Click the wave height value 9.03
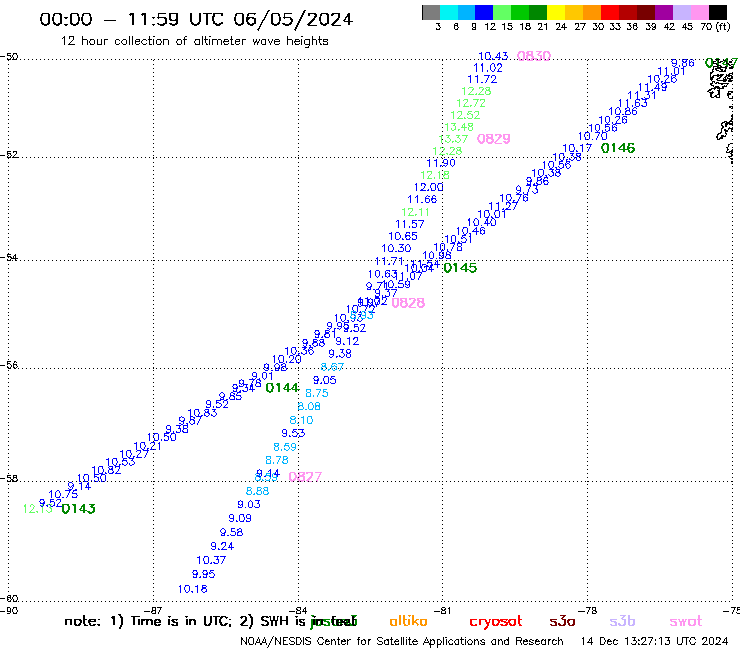The image size is (740, 650). pyautogui.click(x=249, y=505)
